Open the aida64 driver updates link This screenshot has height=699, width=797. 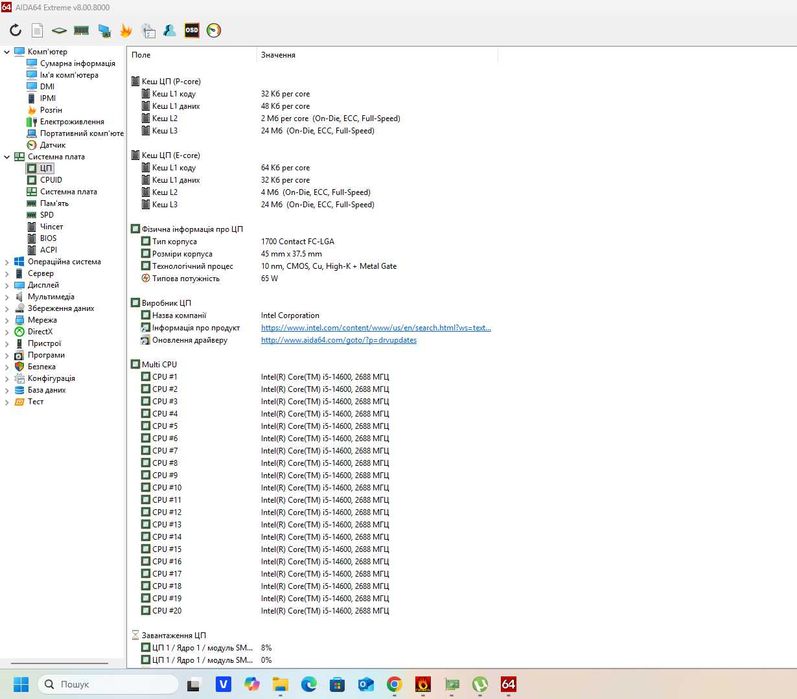(x=339, y=340)
